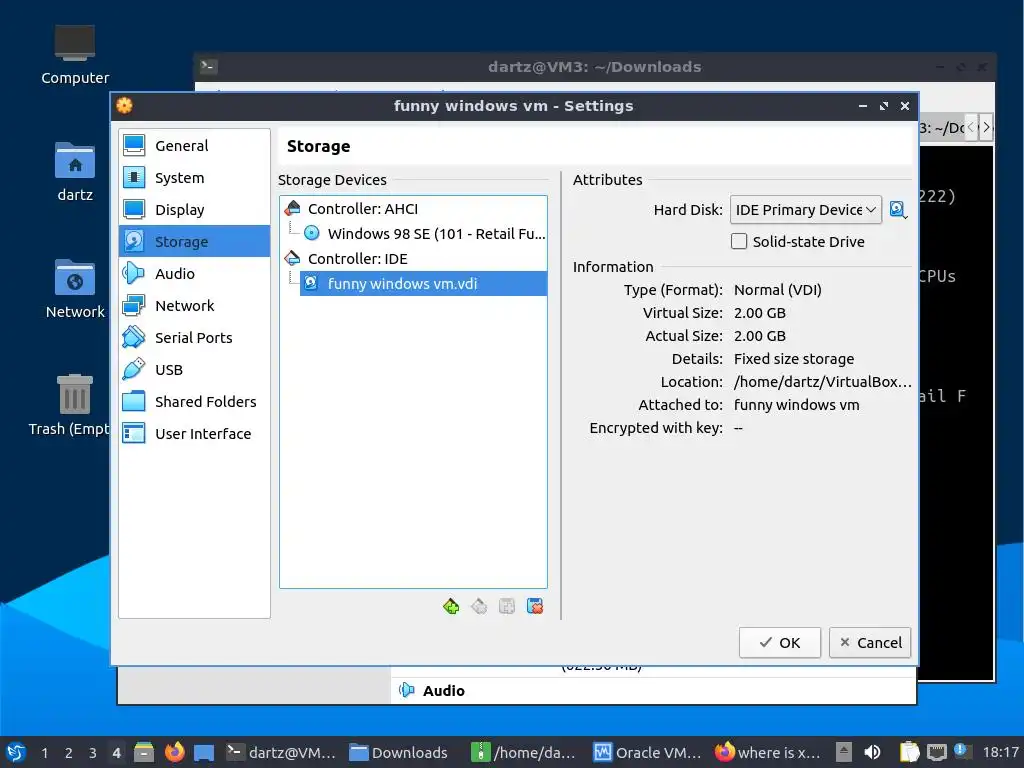Maximize the Settings dialog window
Viewport: 1024px width, 768px height.
884,106
